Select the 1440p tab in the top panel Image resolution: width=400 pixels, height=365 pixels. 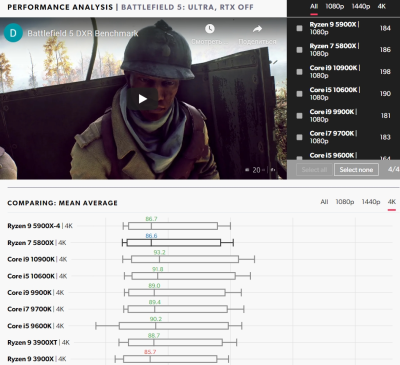361,6
